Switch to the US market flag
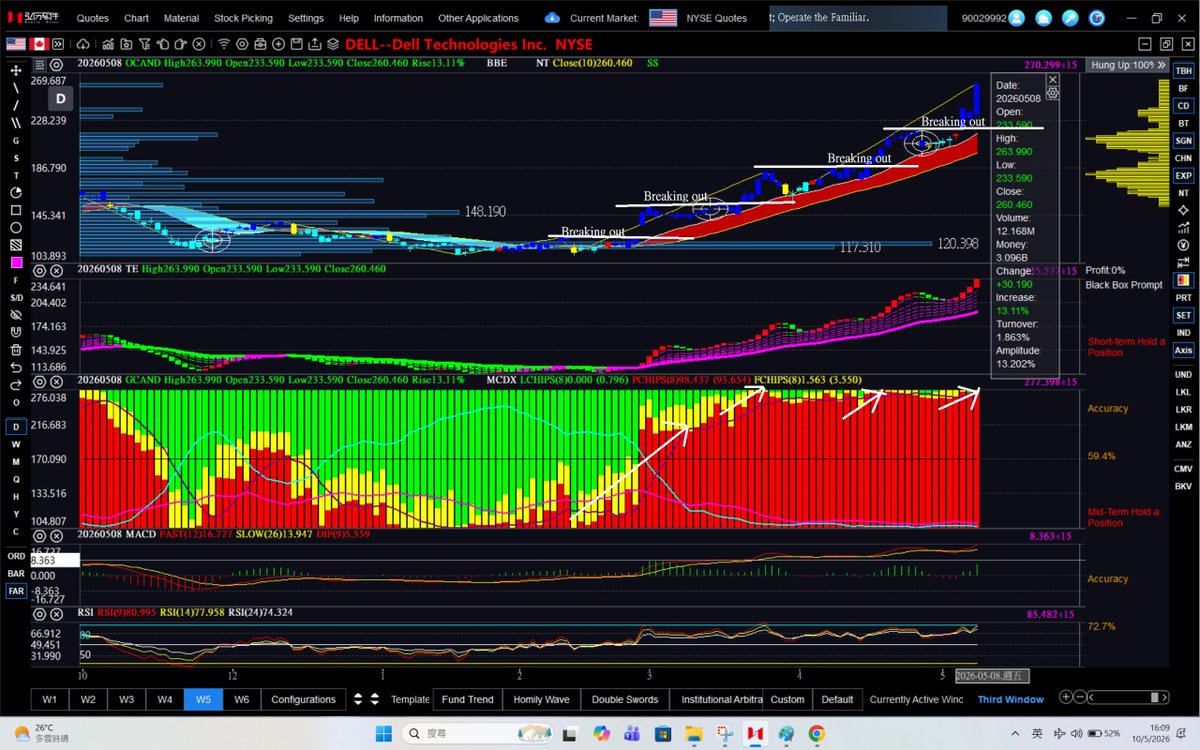Image resolution: width=1200 pixels, height=750 pixels. pos(16,44)
